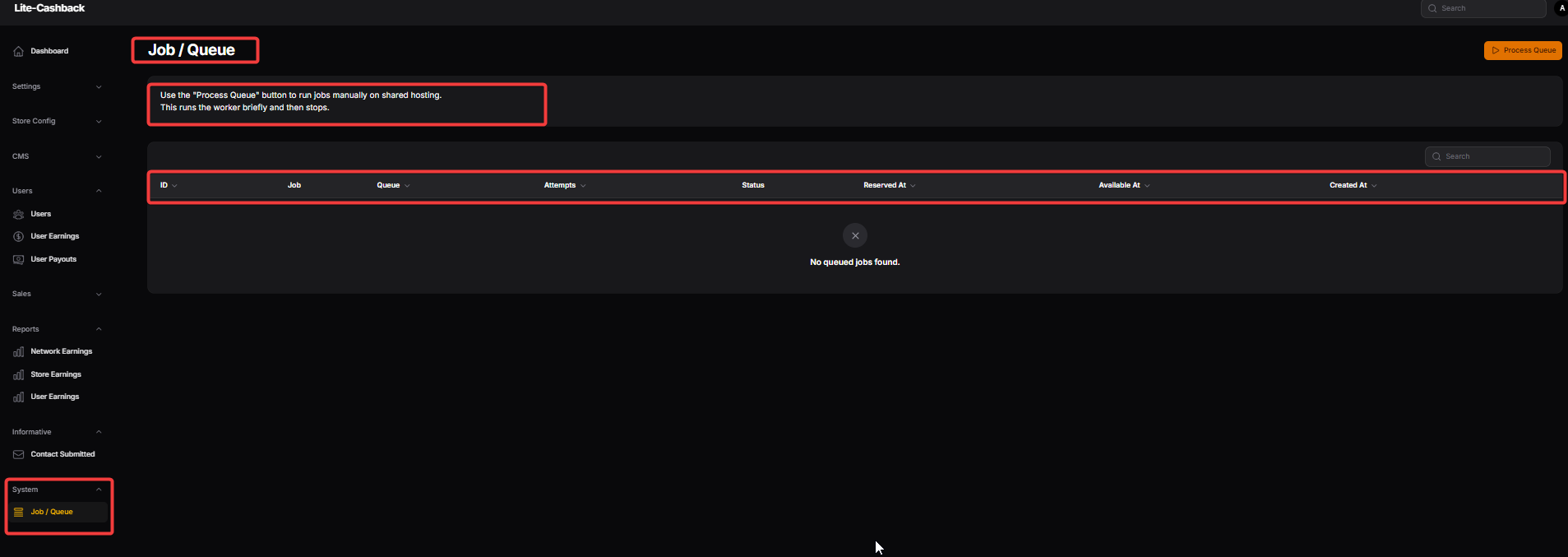
Task: Expand the Store Config section
Action: [x=57, y=121]
